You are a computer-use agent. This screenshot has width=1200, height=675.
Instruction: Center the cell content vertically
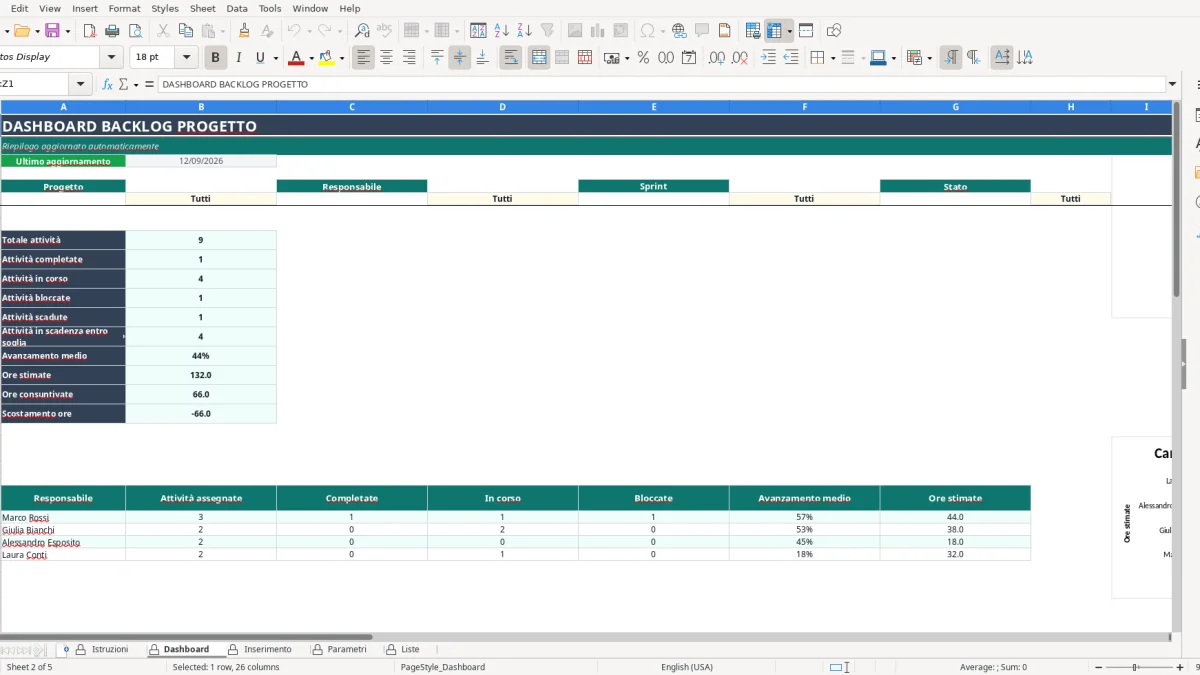[459, 58]
